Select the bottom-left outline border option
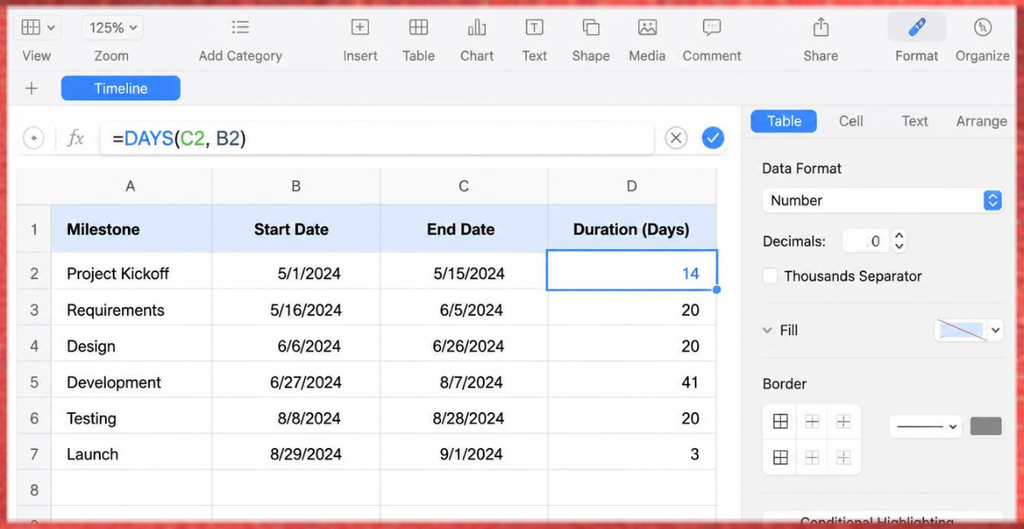The image size is (1024, 529). [x=780, y=457]
